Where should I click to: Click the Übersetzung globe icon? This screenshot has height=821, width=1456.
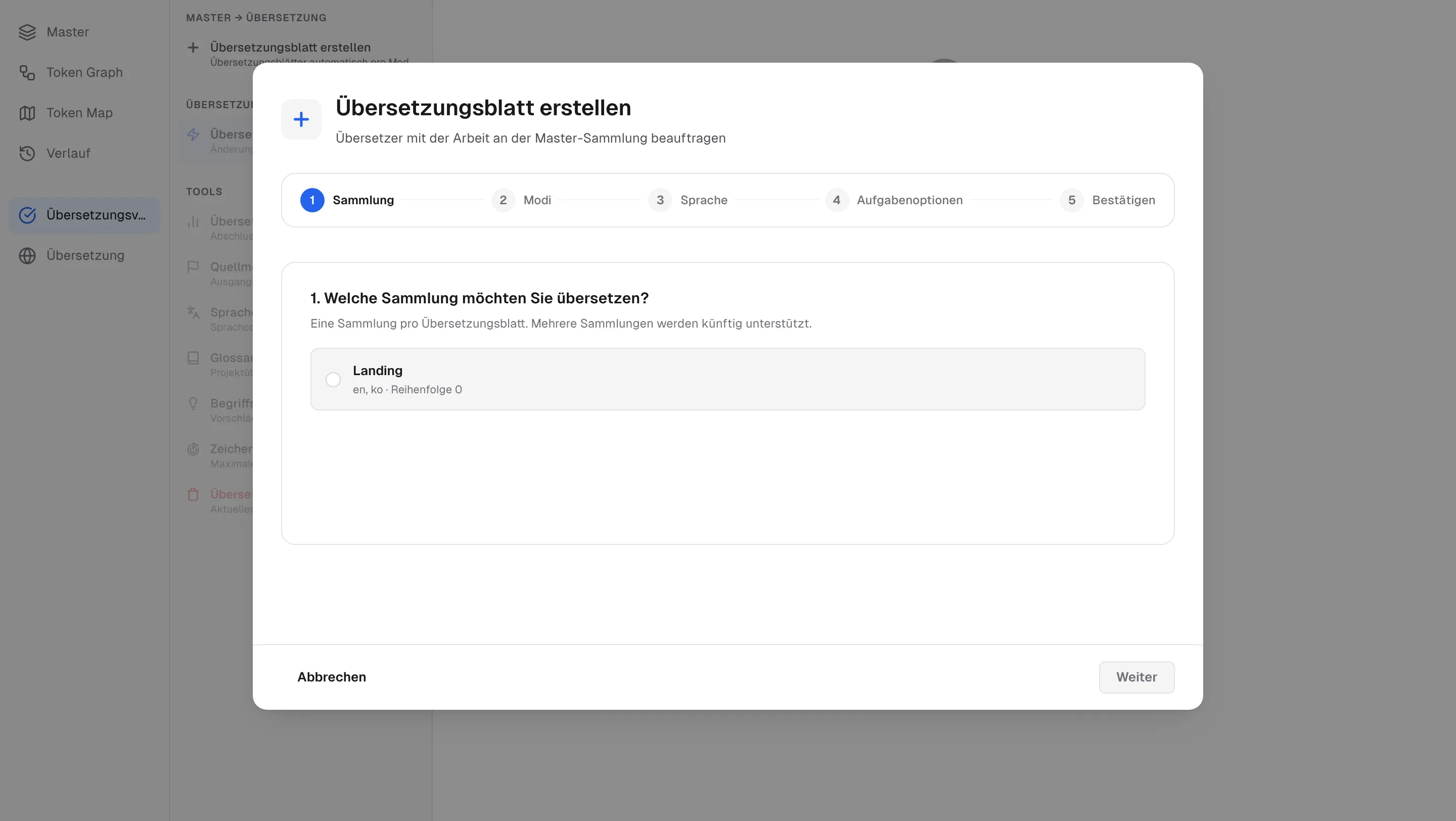pos(27,255)
